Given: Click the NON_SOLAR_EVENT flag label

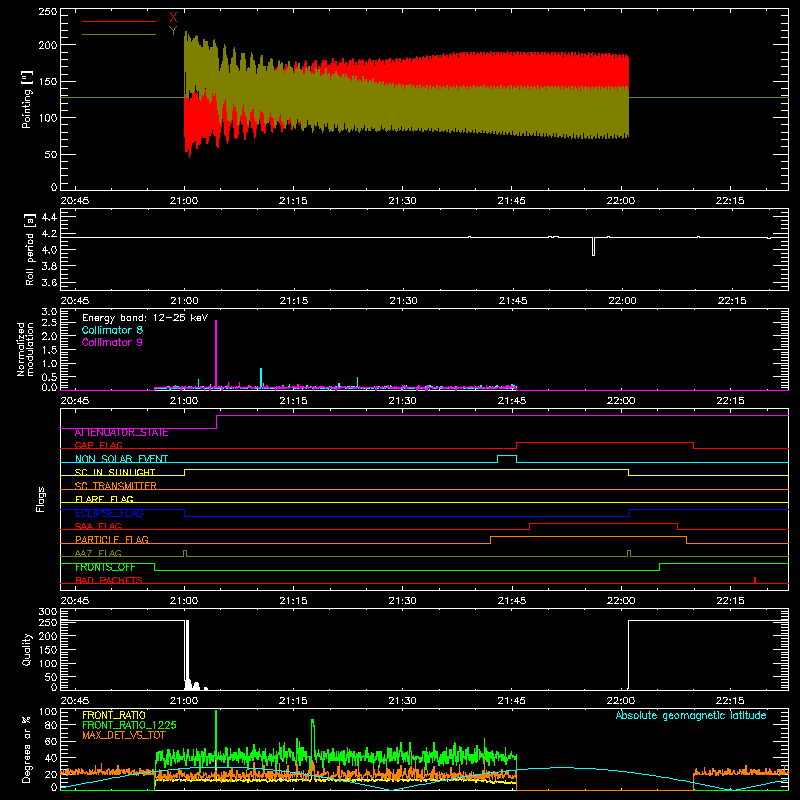Looking at the screenshot, I should pyautogui.click(x=121, y=459).
